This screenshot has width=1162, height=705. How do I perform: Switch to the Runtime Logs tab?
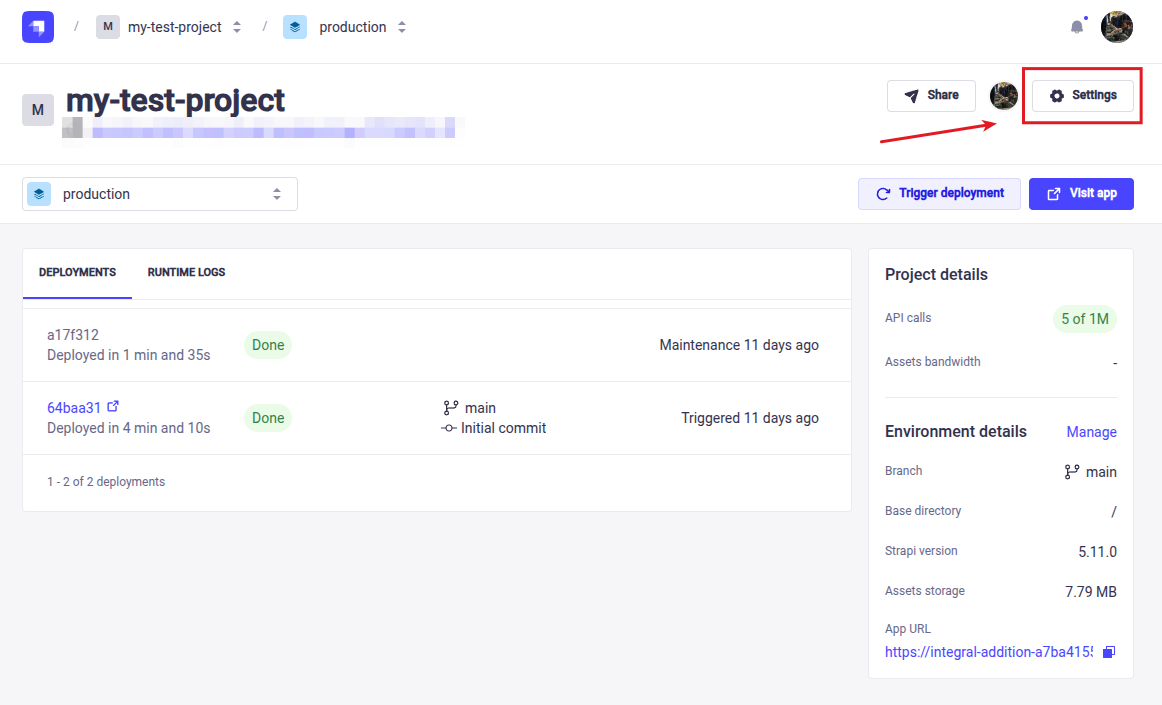pos(186,272)
